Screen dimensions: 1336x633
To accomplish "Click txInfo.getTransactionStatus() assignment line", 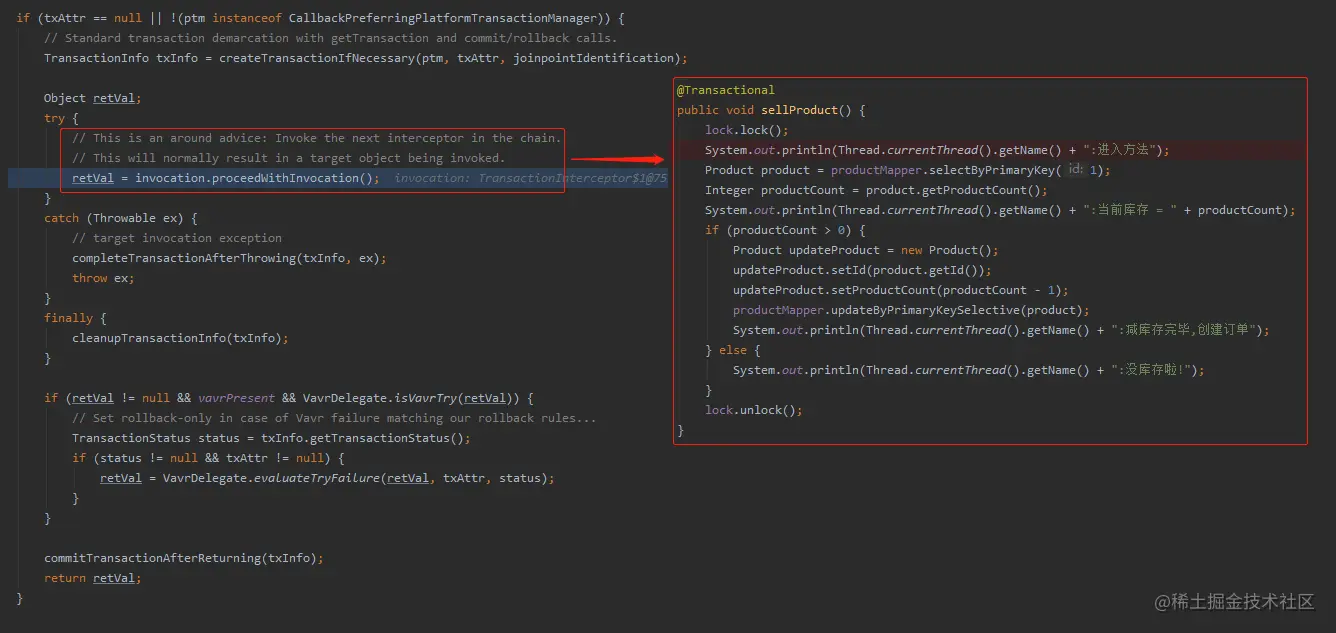I will click(271, 438).
